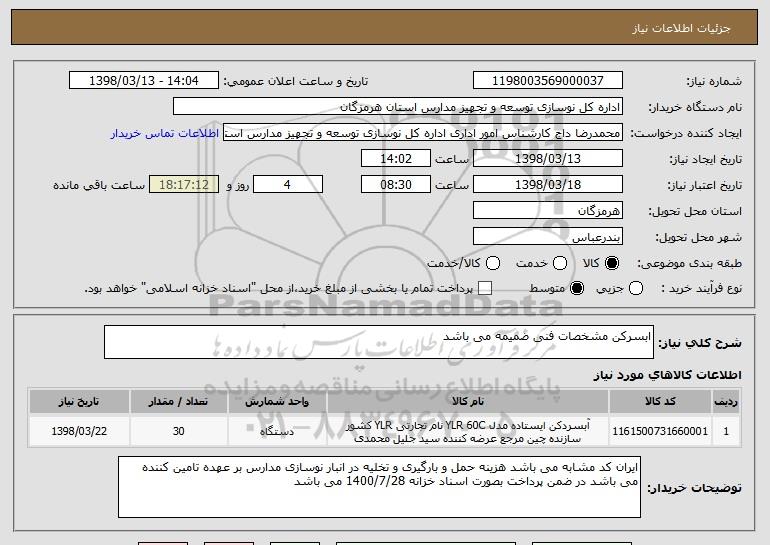This screenshot has height=545, width=770.
Task: Click the delivery city field بندرعباس
Action: [x=548, y=237]
